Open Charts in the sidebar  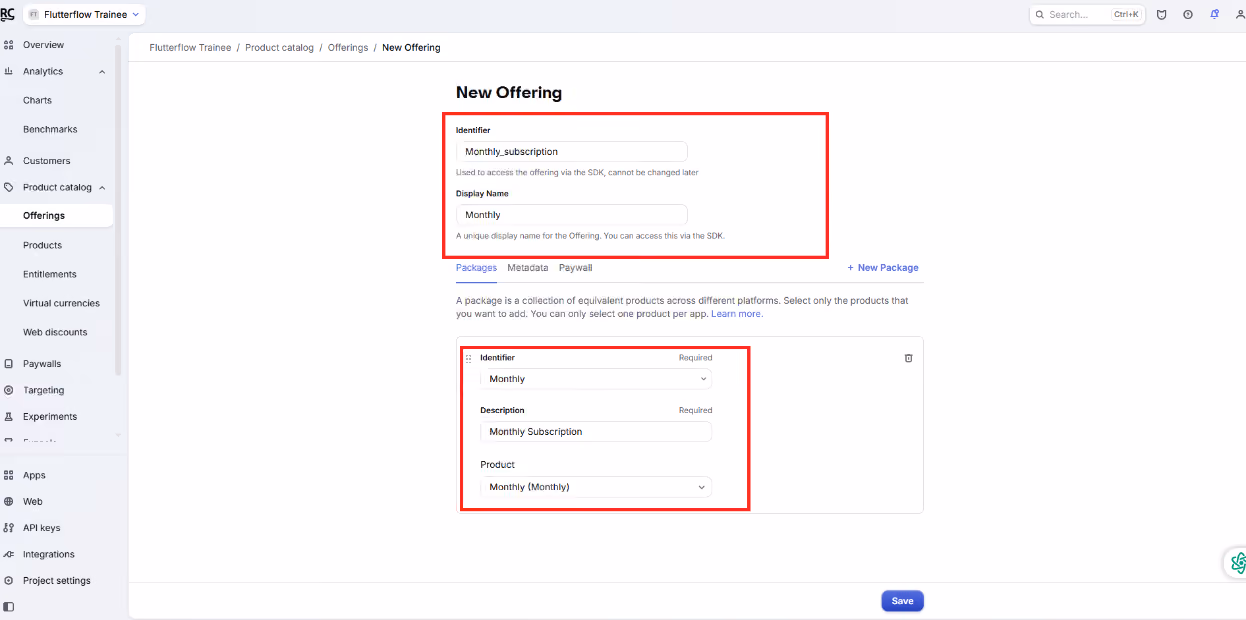coord(37,100)
